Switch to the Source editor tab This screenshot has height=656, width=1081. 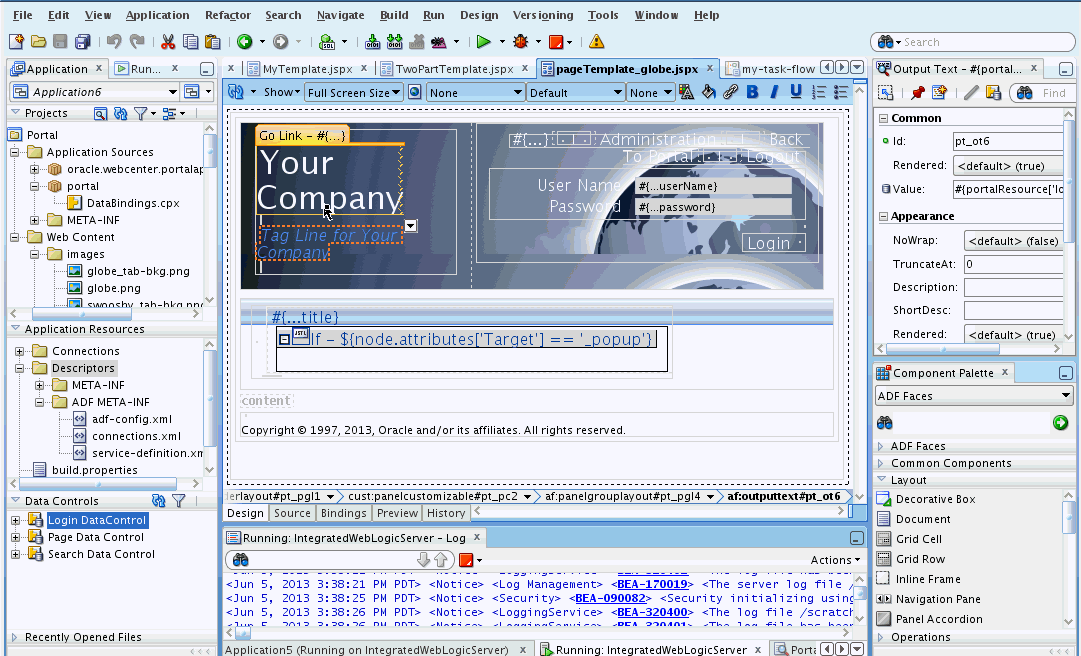tap(292, 513)
